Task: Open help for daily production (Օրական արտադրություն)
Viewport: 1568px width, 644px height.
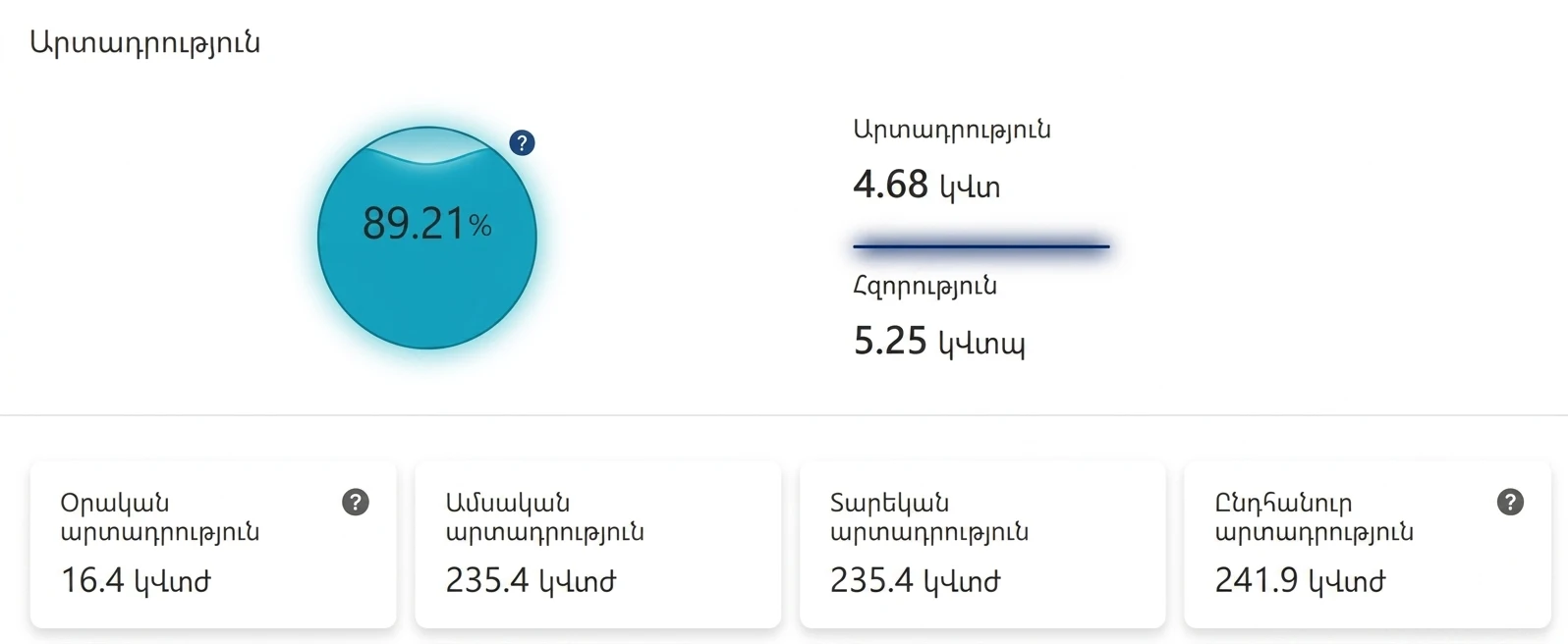Action: (x=355, y=503)
